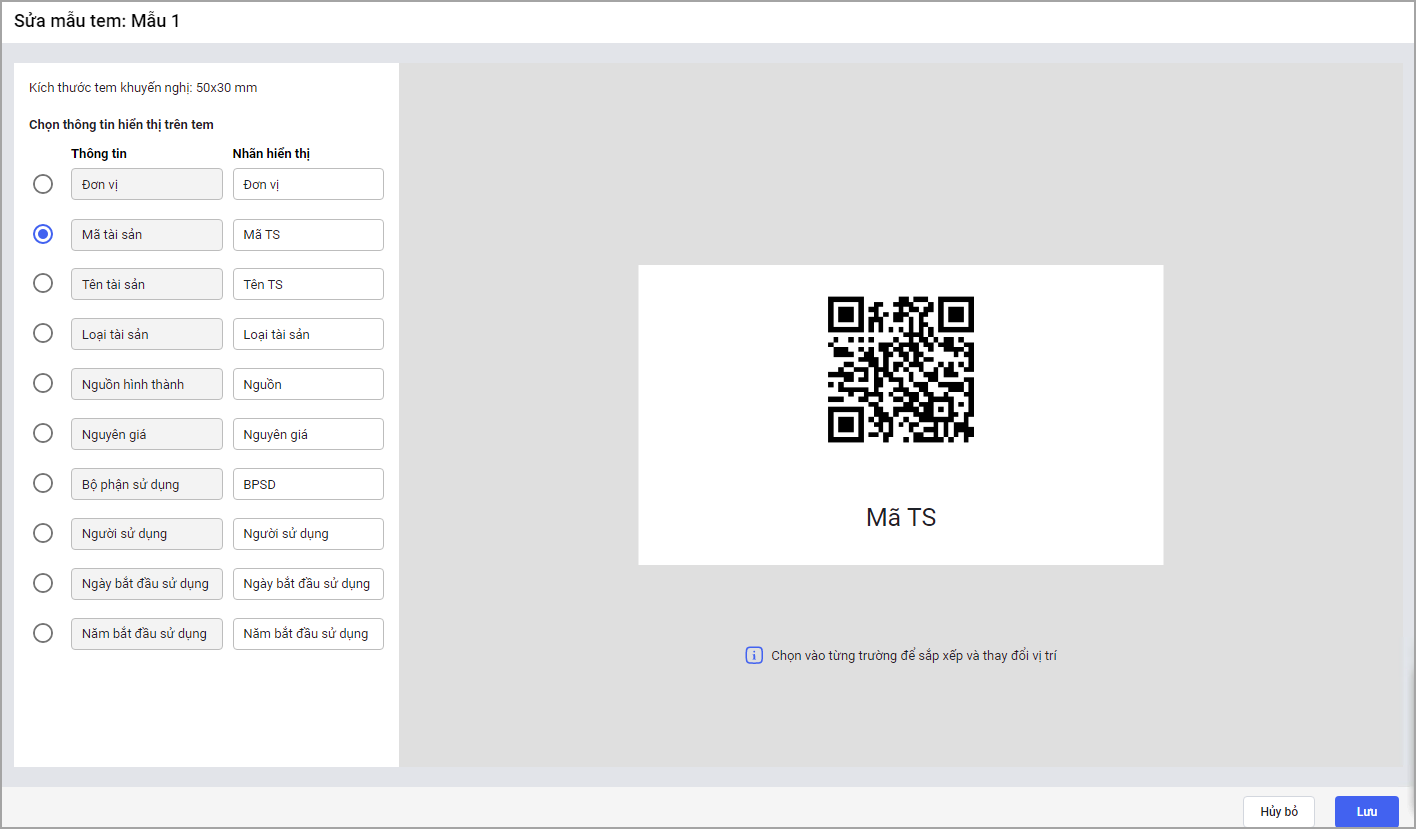This screenshot has width=1416, height=829.
Task: Click the disabled Mã tài sản information field
Action: pyautogui.click(x=147, y=234)
